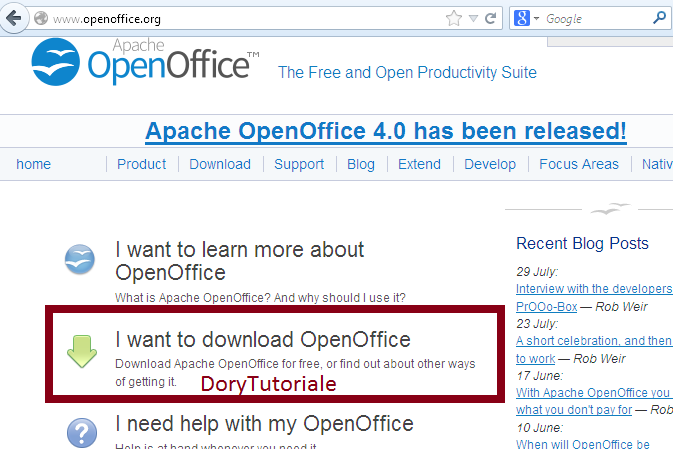Image resolution: width=673 pixels, height=449 pixels.
Task: Click the '10 June:' date text
Action: click(540, 428)
